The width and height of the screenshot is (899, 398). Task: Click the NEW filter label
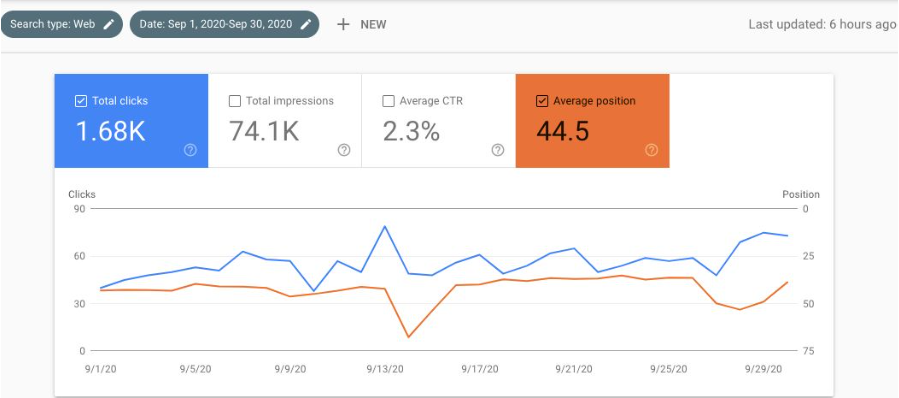[373, 25]
